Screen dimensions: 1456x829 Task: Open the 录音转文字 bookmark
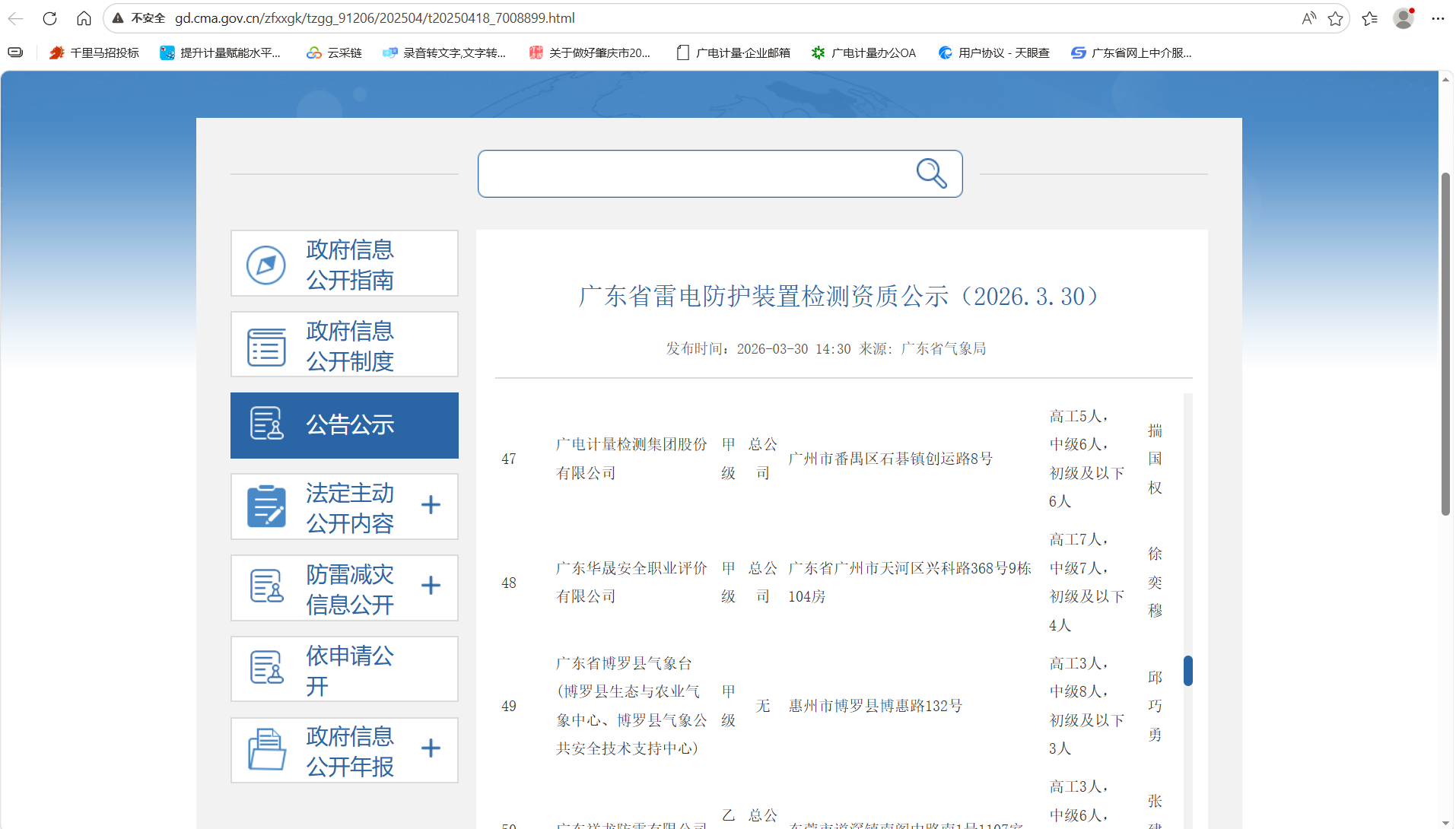tap(444, 52)
